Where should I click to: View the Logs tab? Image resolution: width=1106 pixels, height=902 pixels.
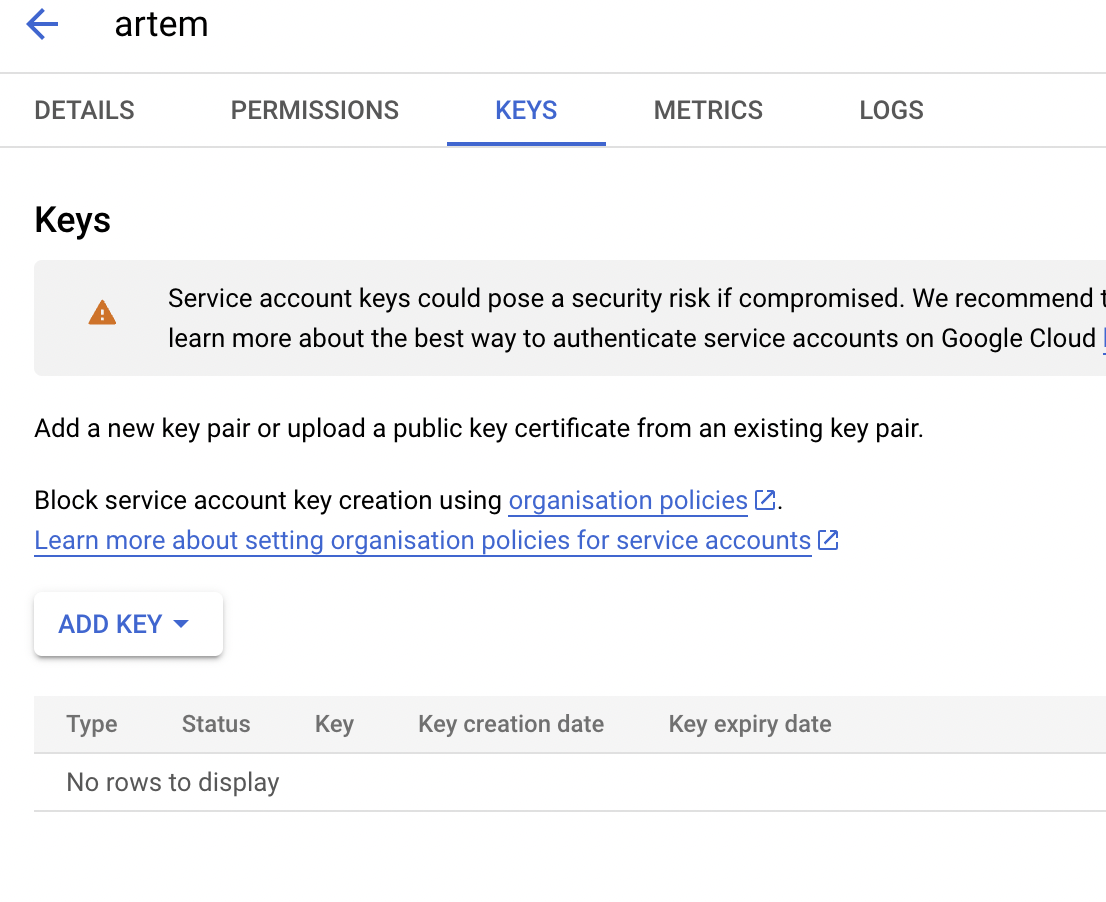tap(891, 110)
